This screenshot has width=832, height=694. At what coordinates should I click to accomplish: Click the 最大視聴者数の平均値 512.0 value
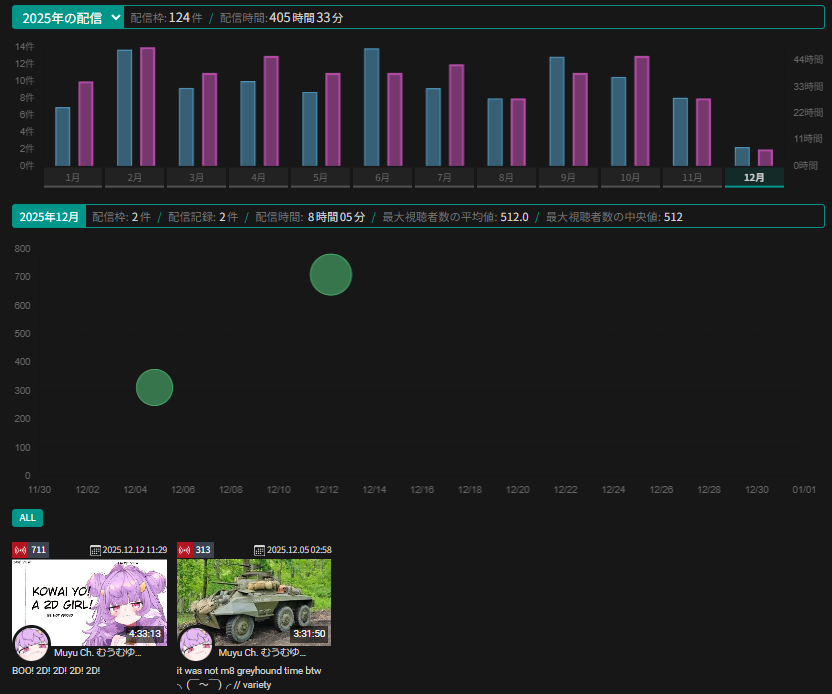[455, 217]
